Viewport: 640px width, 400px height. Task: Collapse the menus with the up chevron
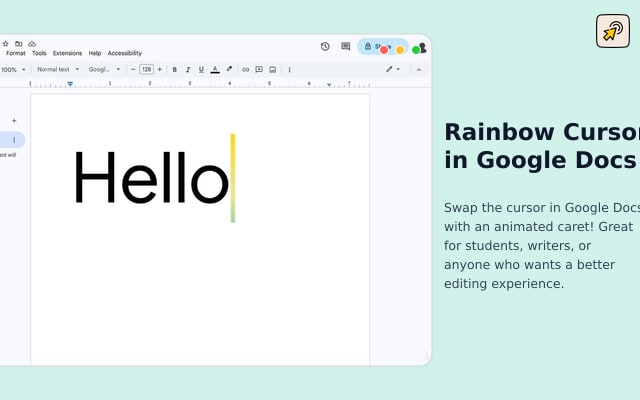coord(419,70)
